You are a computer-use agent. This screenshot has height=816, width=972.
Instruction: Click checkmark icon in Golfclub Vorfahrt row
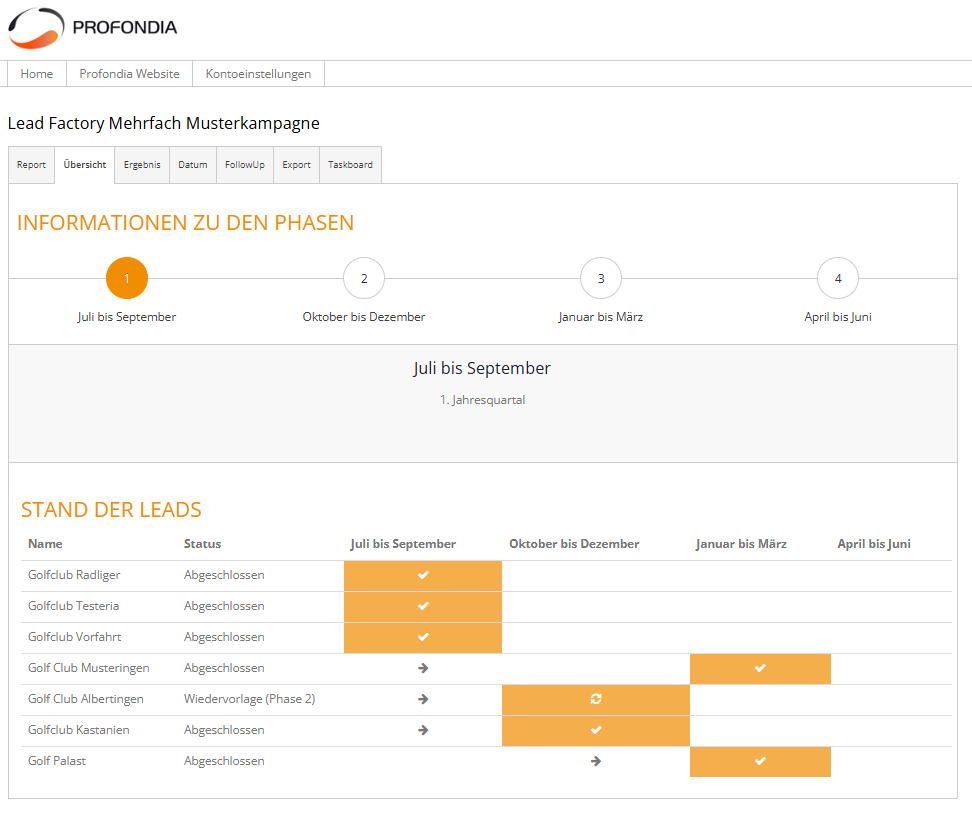[423, 637]
